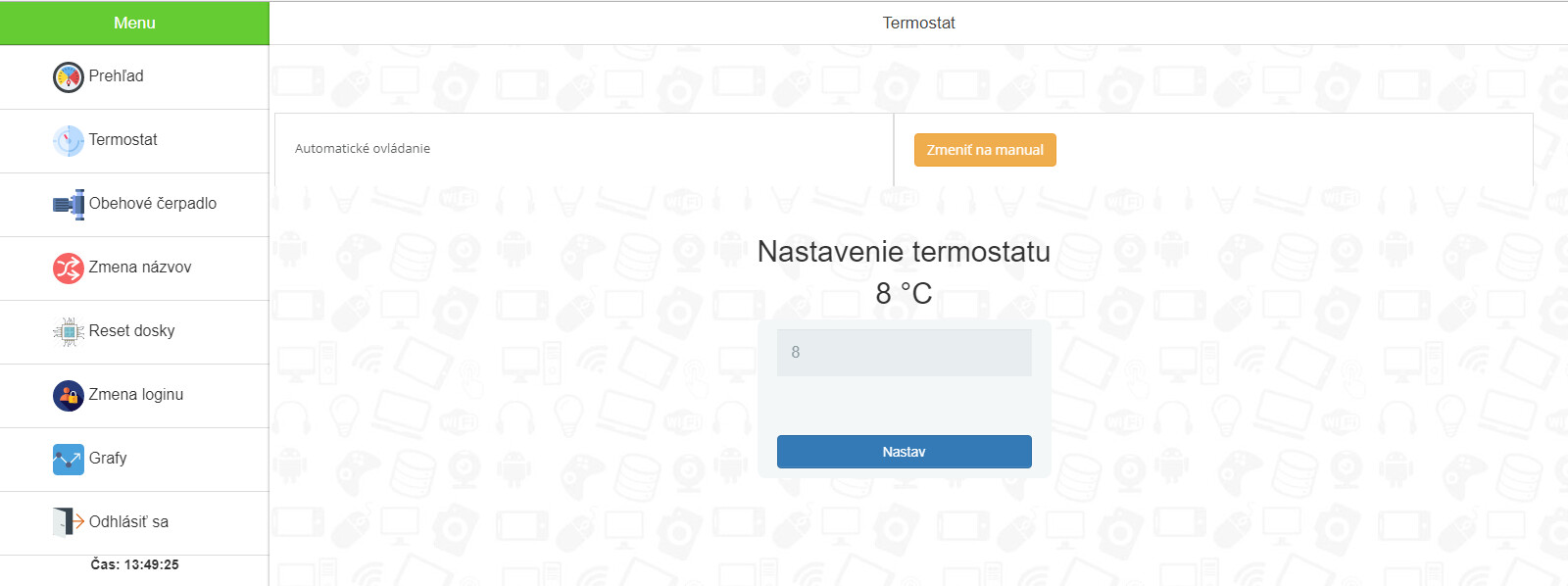Click the Termostat dial icon
1568x586 pixels.
click(x=69, y=140)
